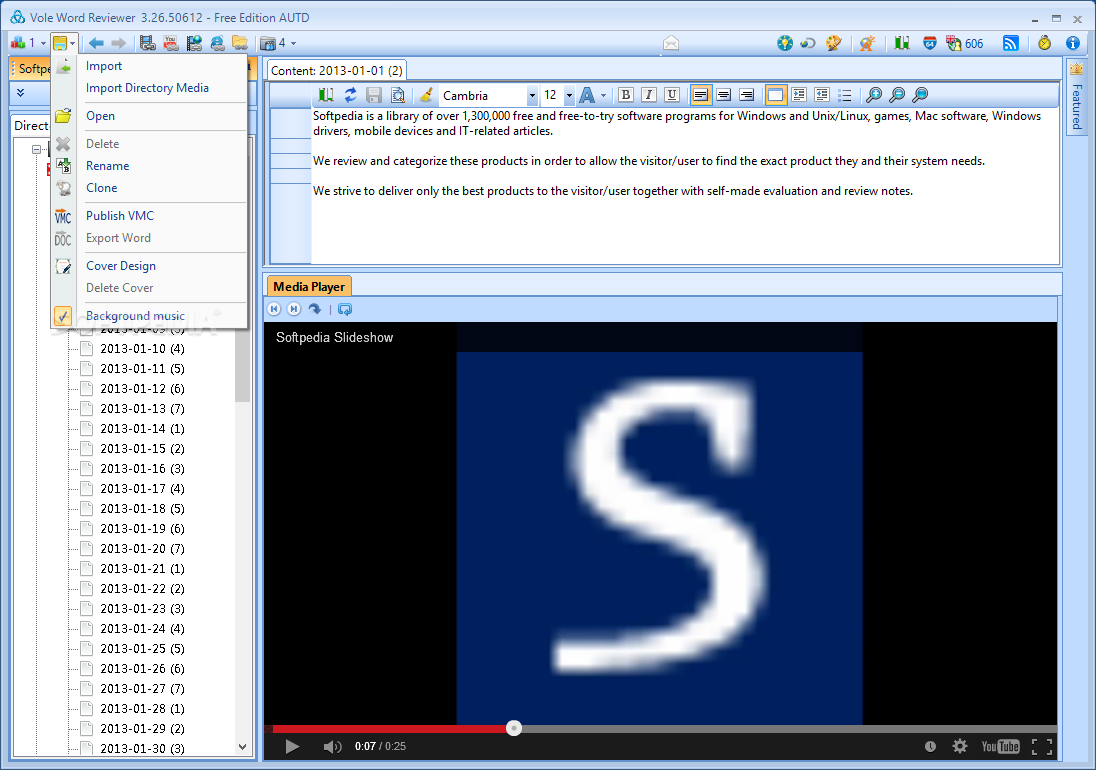
Task: Click the envelope icon in top toolbar
Action: tap(671, 43)
